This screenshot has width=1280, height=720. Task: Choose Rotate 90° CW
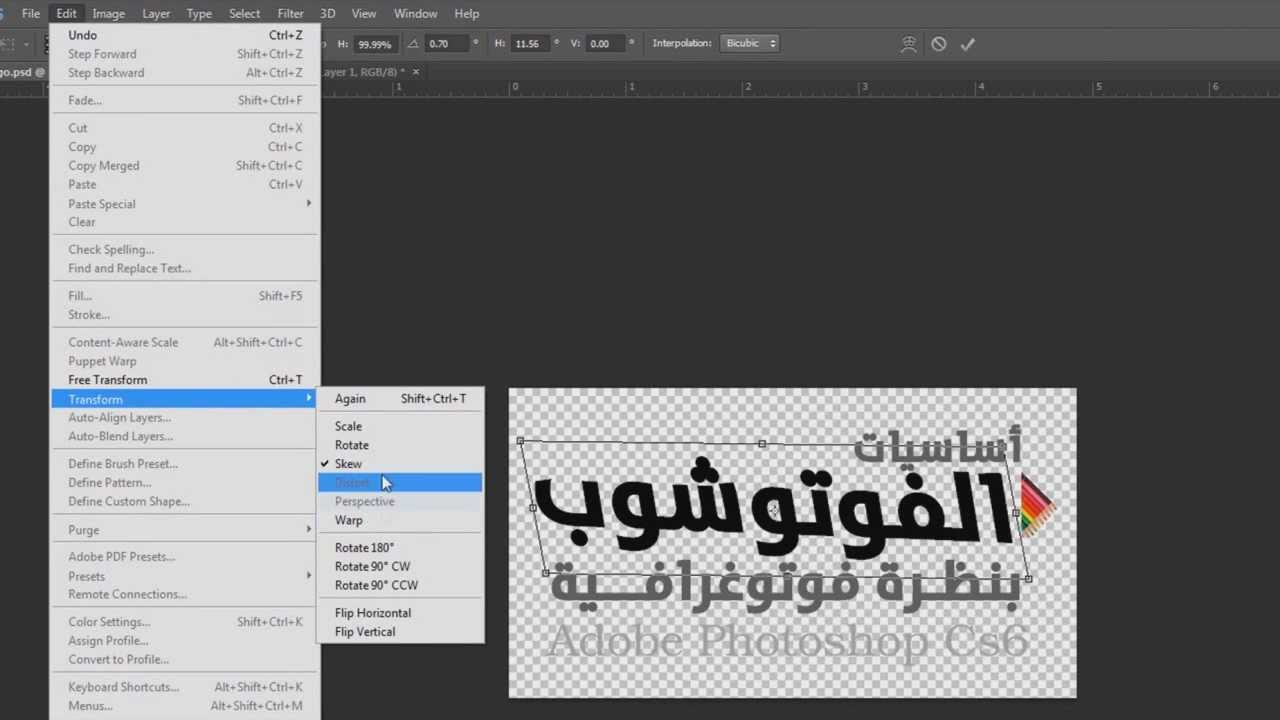pos(400,567)
